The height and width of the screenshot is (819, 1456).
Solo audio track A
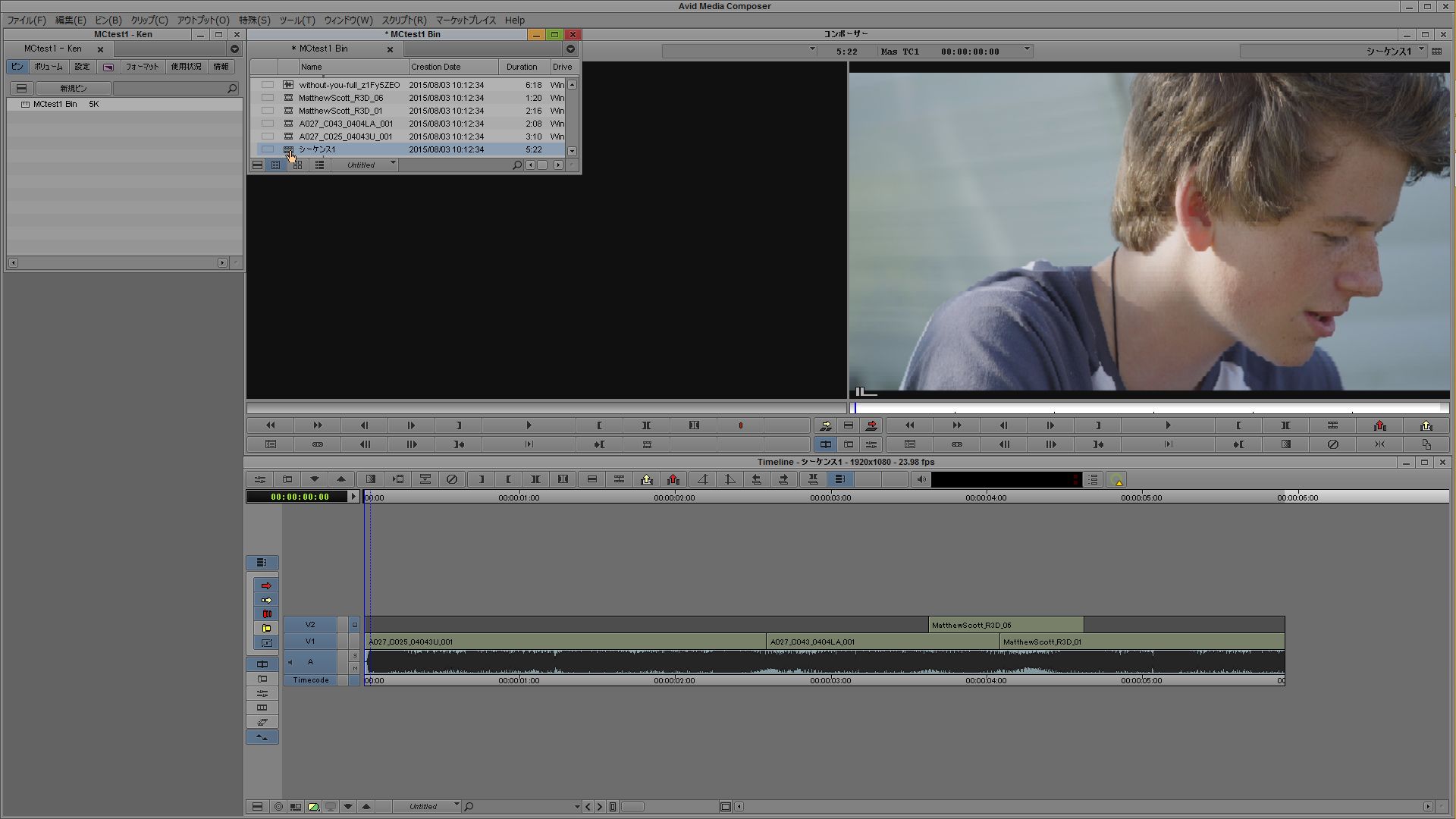(354, 656)
